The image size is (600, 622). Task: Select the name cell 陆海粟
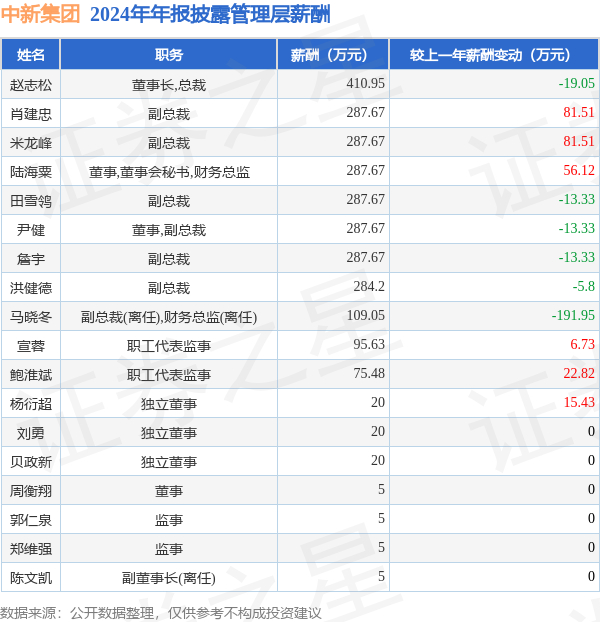[x=31, y=172]
